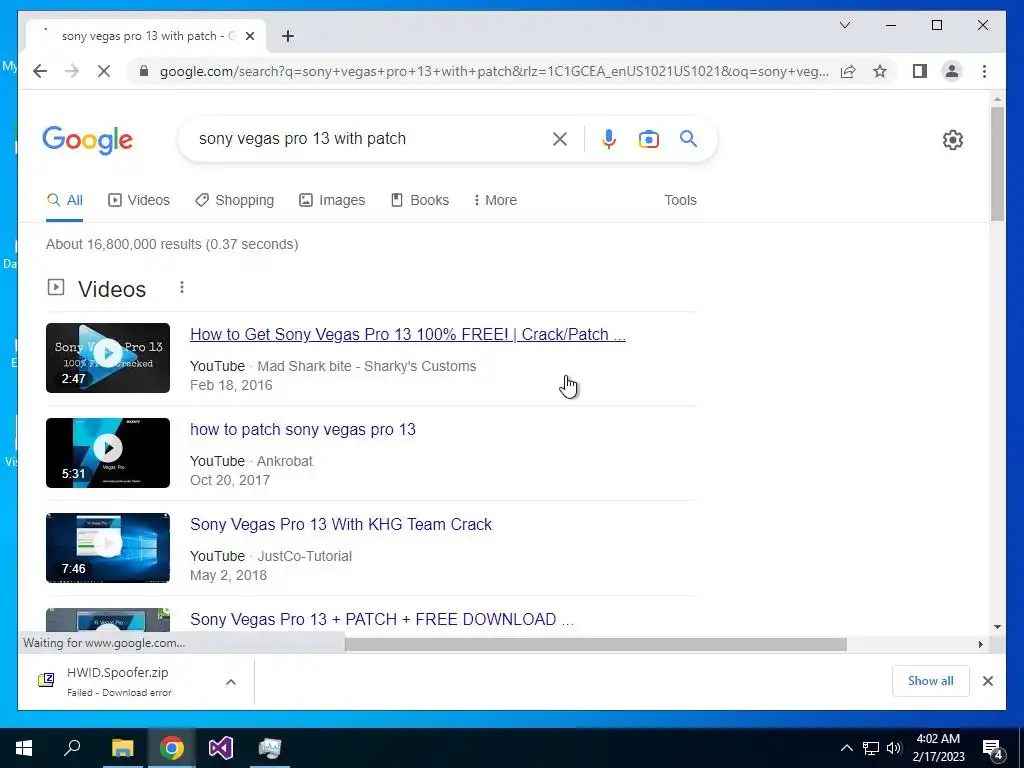
Task: Open File Explorer from the taskbar
Action: tap(122, 748)
